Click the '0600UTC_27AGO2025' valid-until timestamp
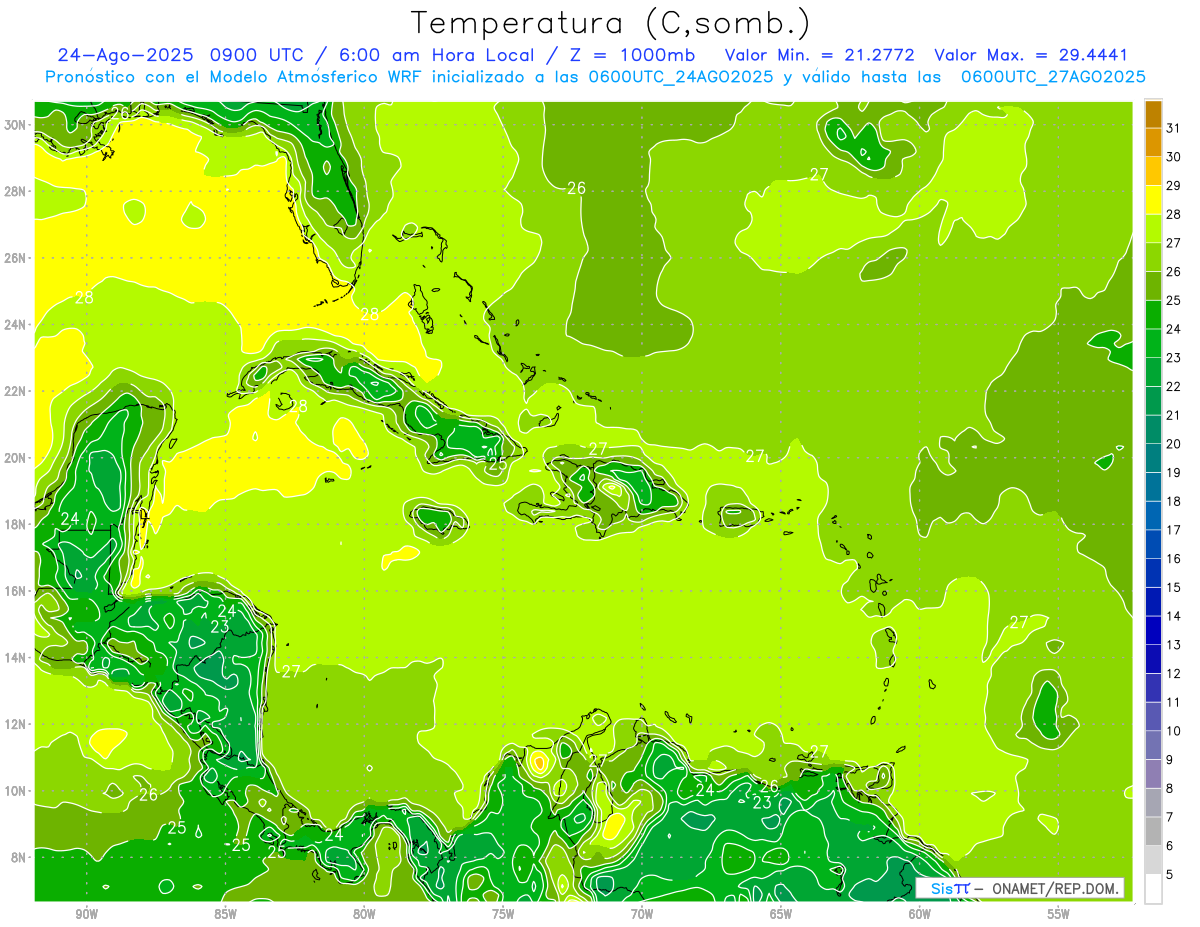Screen dimensions: 1200x927 click(1053, 77)
